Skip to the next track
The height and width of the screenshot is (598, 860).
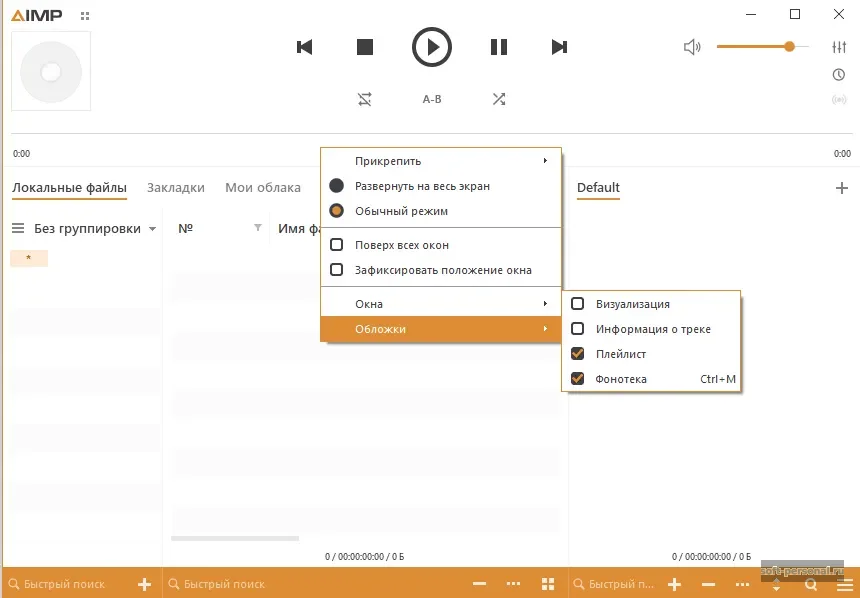[560, 47]
